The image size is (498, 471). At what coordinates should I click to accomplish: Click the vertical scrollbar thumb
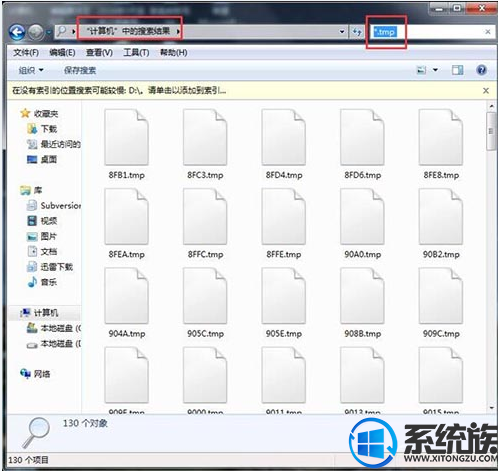click(491, 131)
